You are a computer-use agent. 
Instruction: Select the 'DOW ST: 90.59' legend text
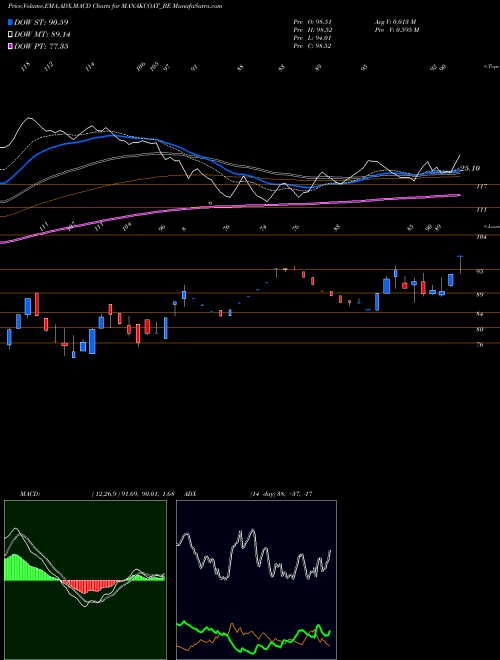click(x=41, y=22)
